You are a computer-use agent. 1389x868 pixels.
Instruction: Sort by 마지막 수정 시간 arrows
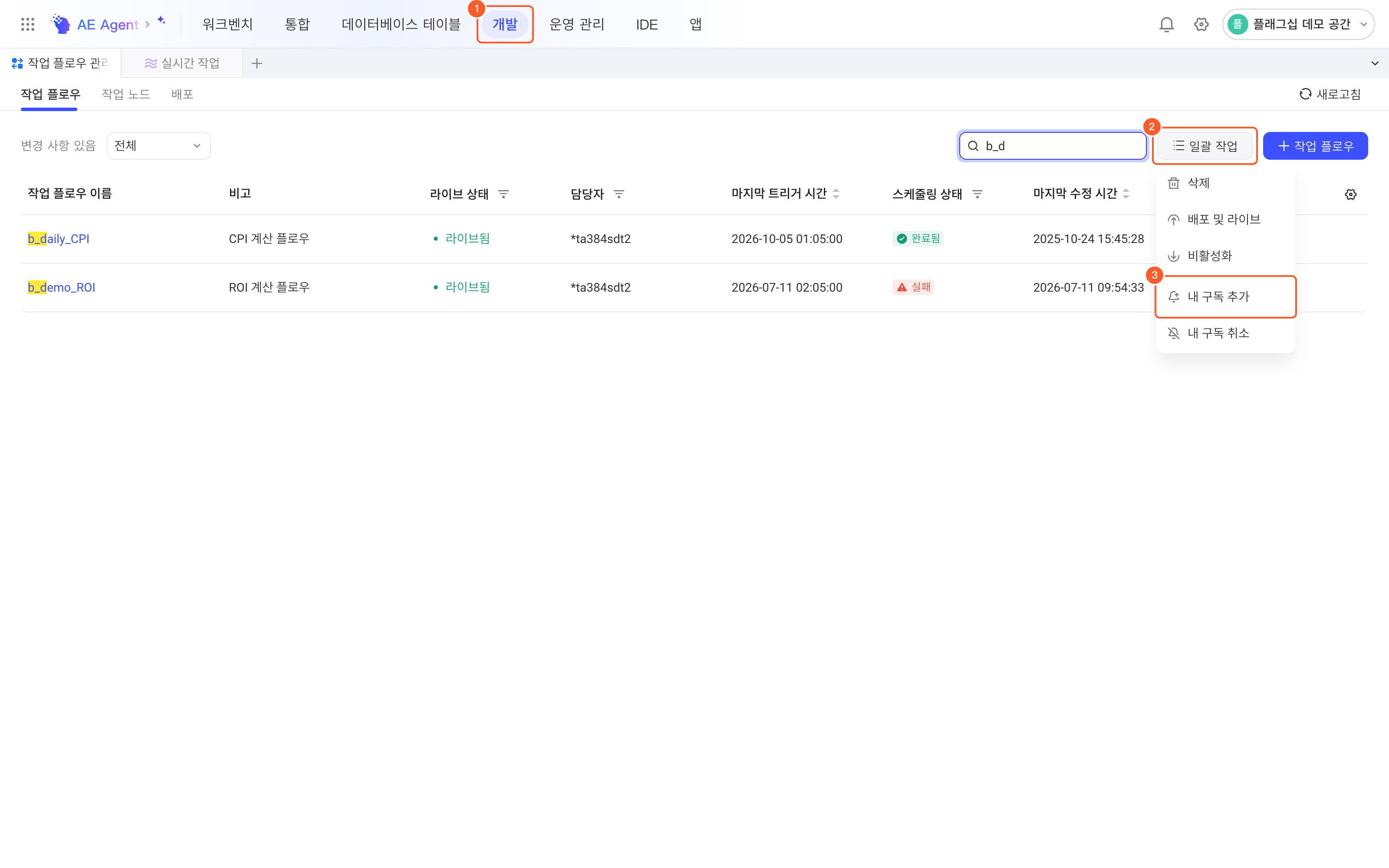click(x=1126, y=194)
